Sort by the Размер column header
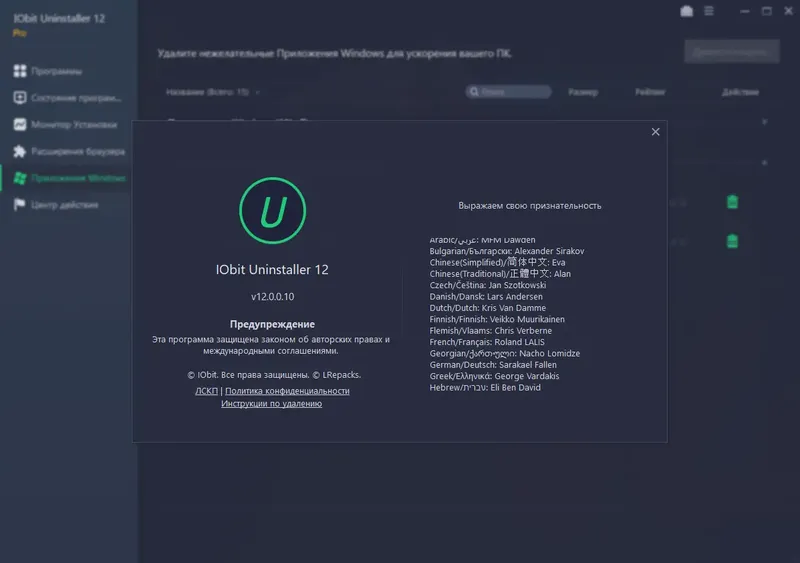Screen dimensions: 800x563 (583, 92)
